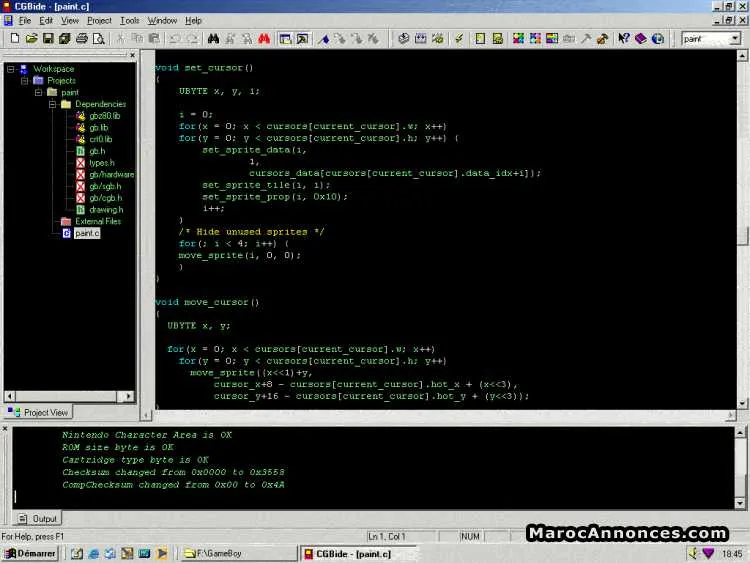Viewport: 750px width, 563px height.
Task: Switch to the Output tab
Action: click(x=38, y=519)
